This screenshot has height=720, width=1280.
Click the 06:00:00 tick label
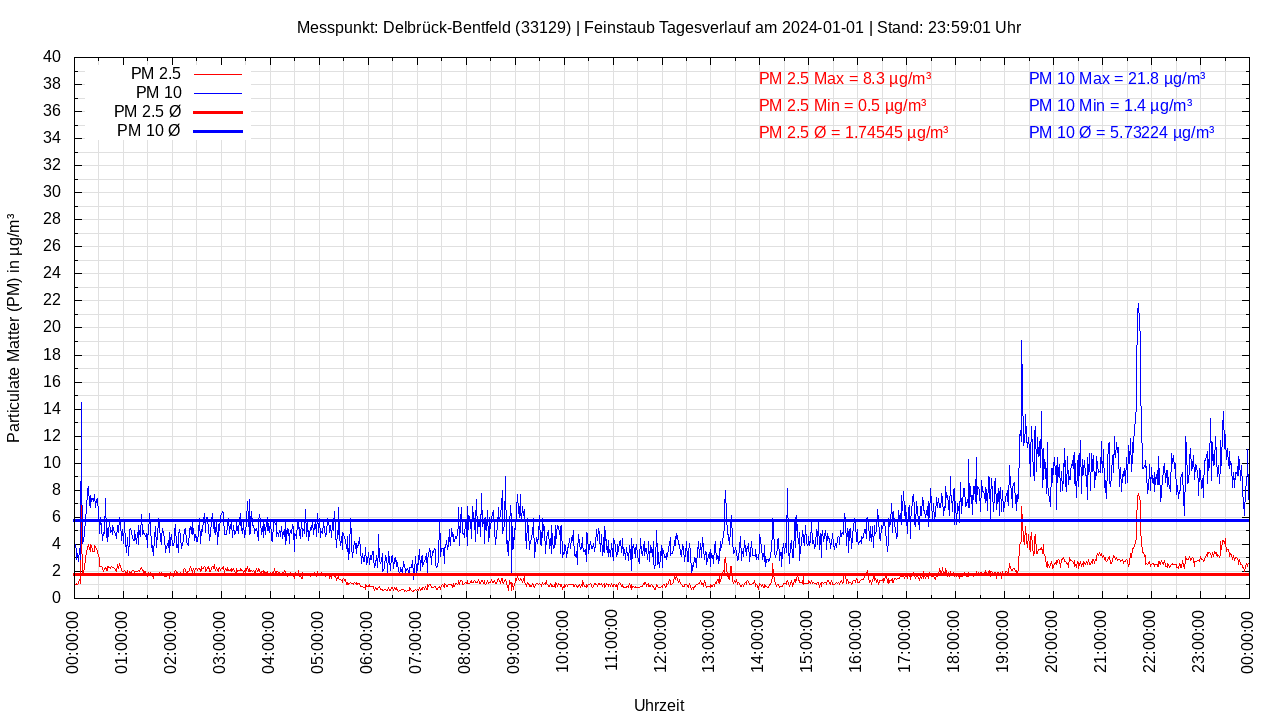coord(367,641)
